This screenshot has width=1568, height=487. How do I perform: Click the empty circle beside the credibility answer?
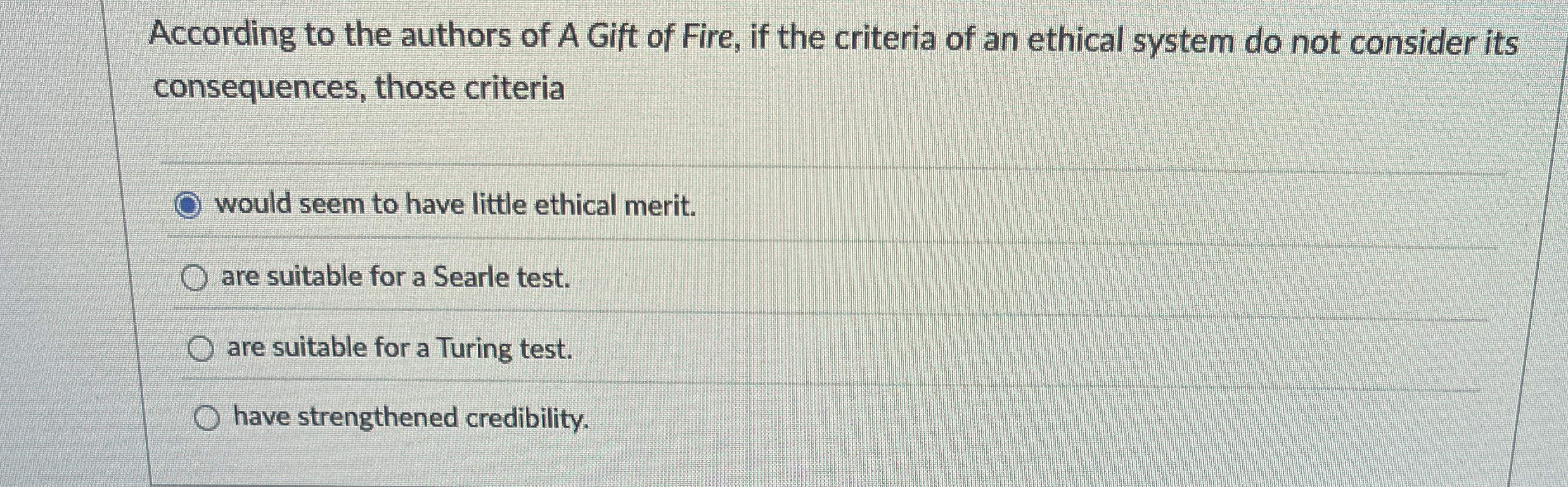coord(206,418)
